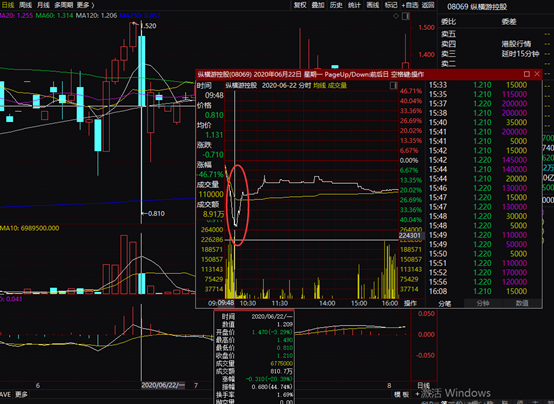The image size is (554, 404).
Task: Click the 延时15分钟 notice text
Action: coord(520,54)
